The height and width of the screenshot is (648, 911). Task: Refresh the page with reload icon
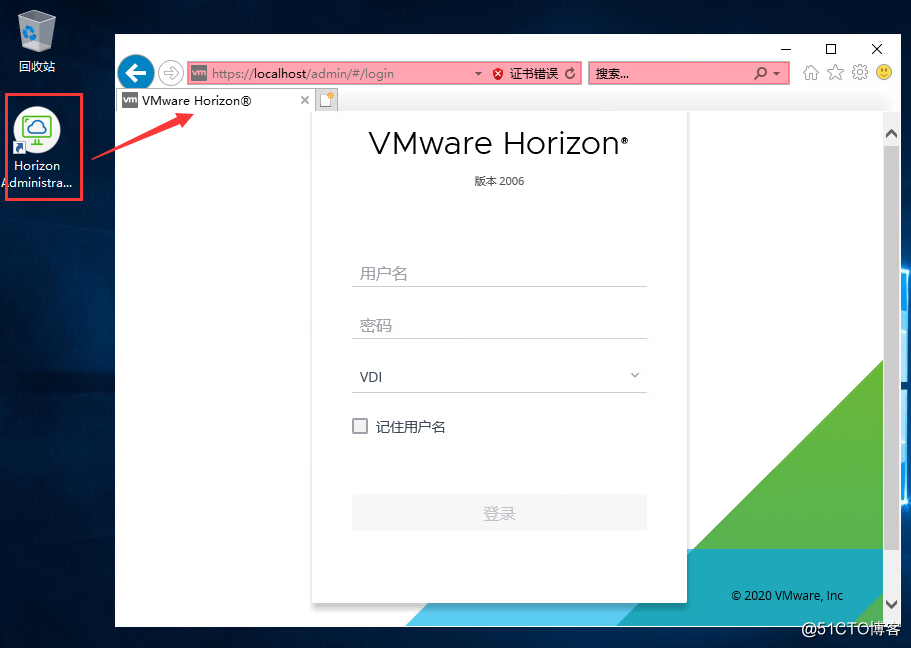click(571, 73)
